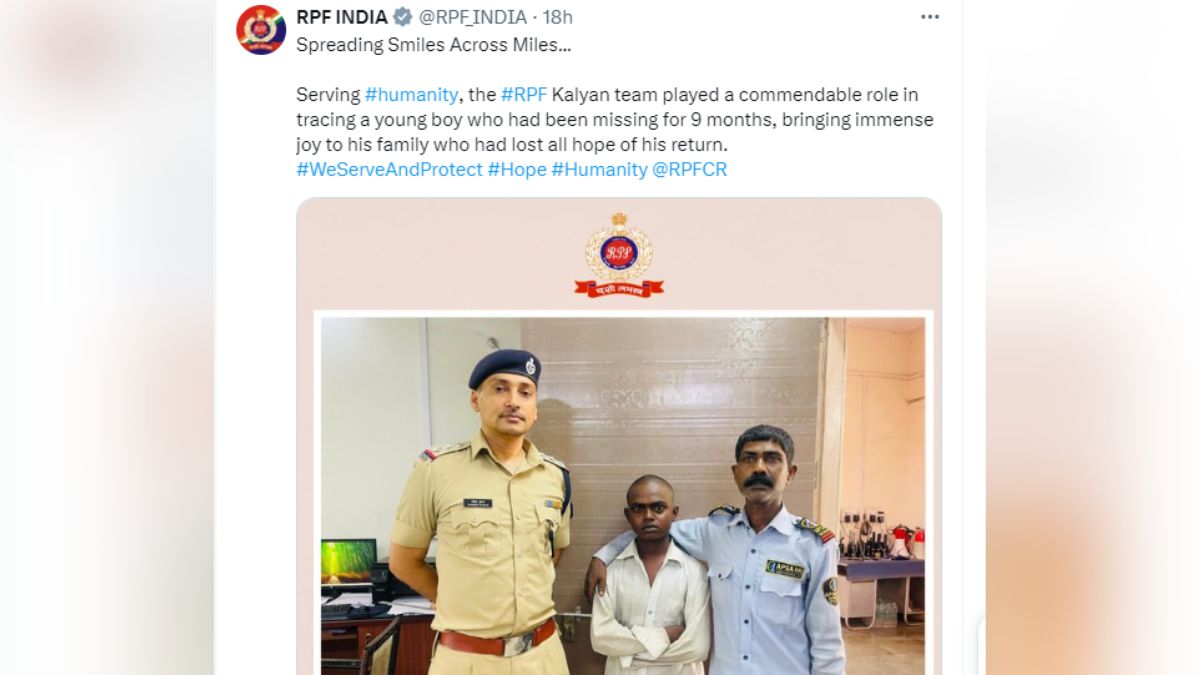Click the RPF emblem inside the attached image
1200x675 pixels.
619,256
